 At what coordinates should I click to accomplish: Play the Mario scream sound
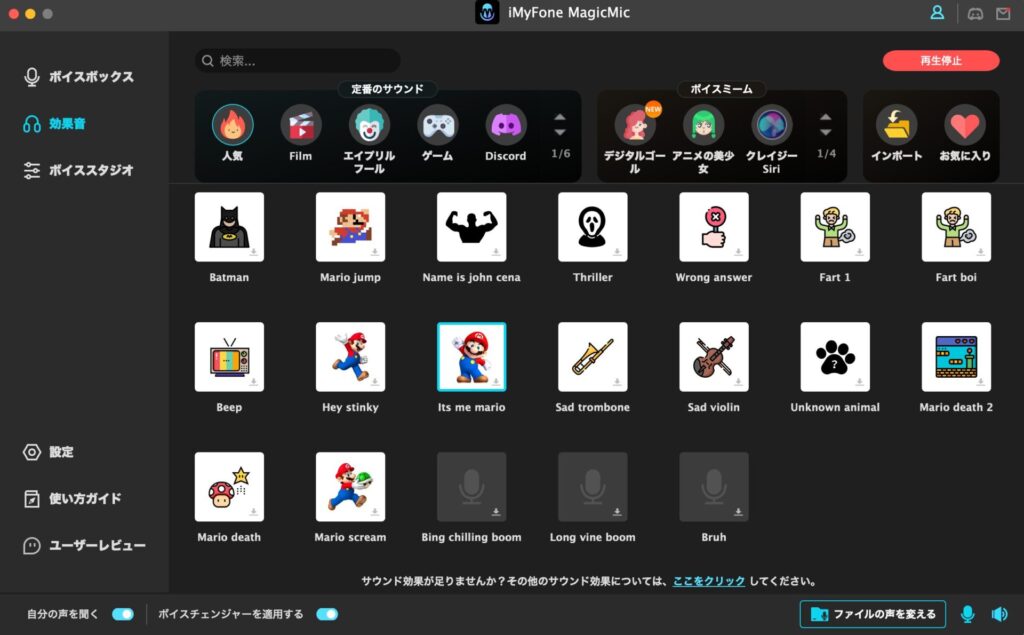[350, 487]
